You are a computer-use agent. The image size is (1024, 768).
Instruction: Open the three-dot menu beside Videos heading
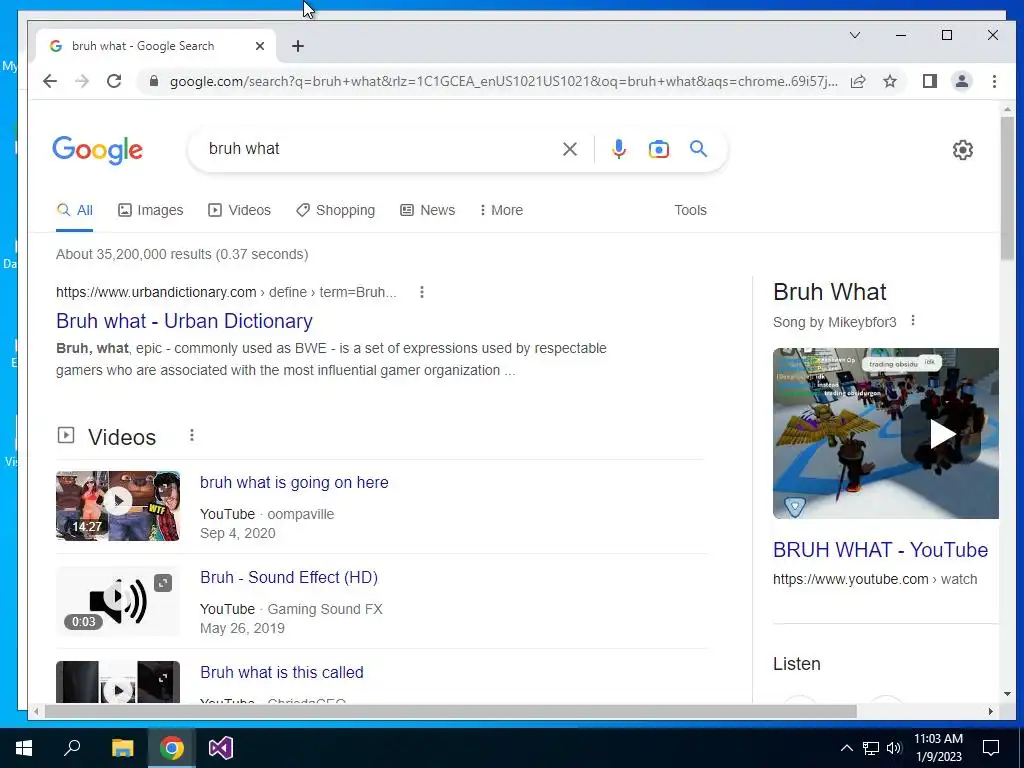pos(191,435)
